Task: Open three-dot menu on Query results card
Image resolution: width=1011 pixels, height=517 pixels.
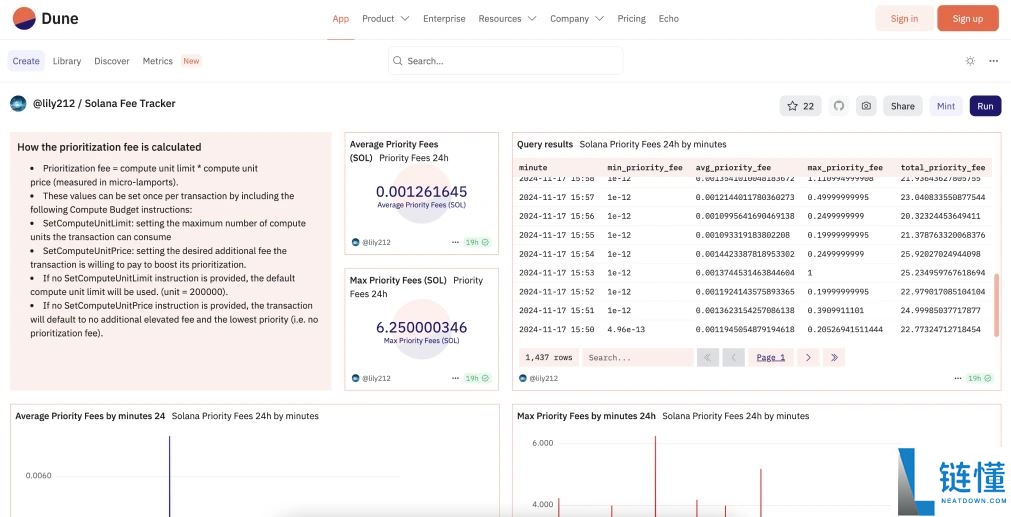Action: [x=957, y=378]
